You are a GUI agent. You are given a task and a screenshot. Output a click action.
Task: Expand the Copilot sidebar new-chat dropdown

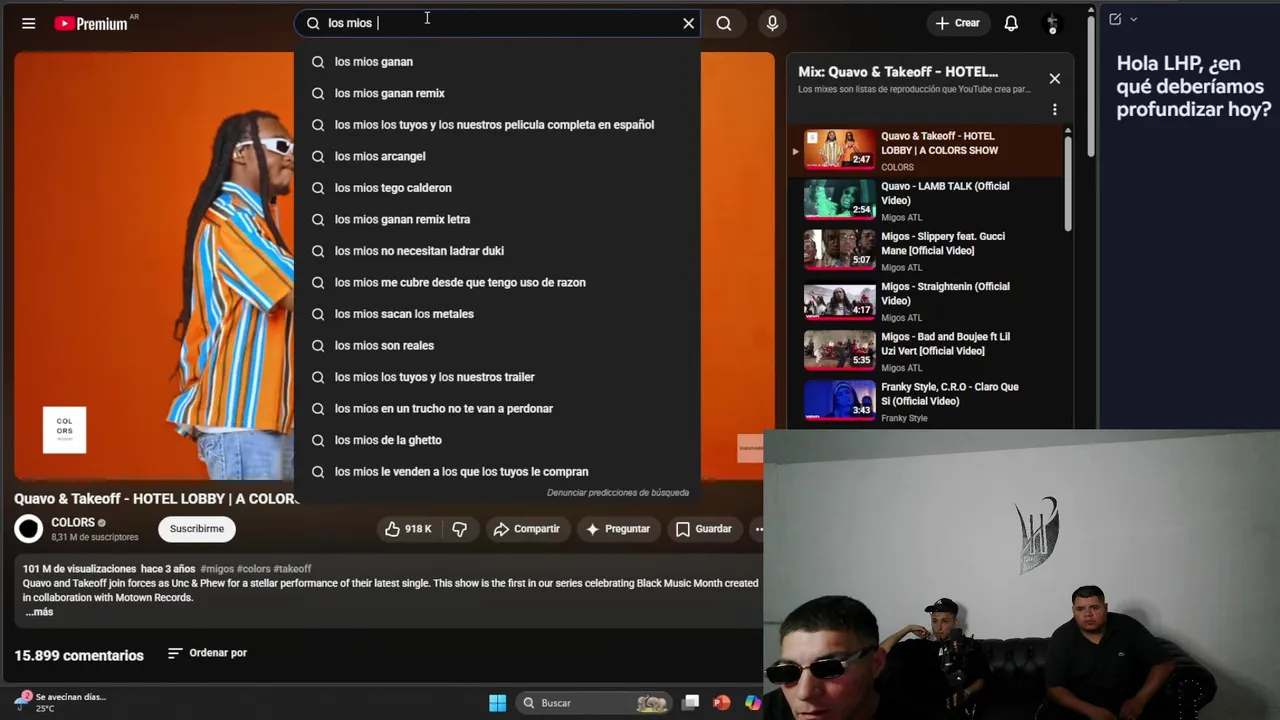pos(1134,19)
